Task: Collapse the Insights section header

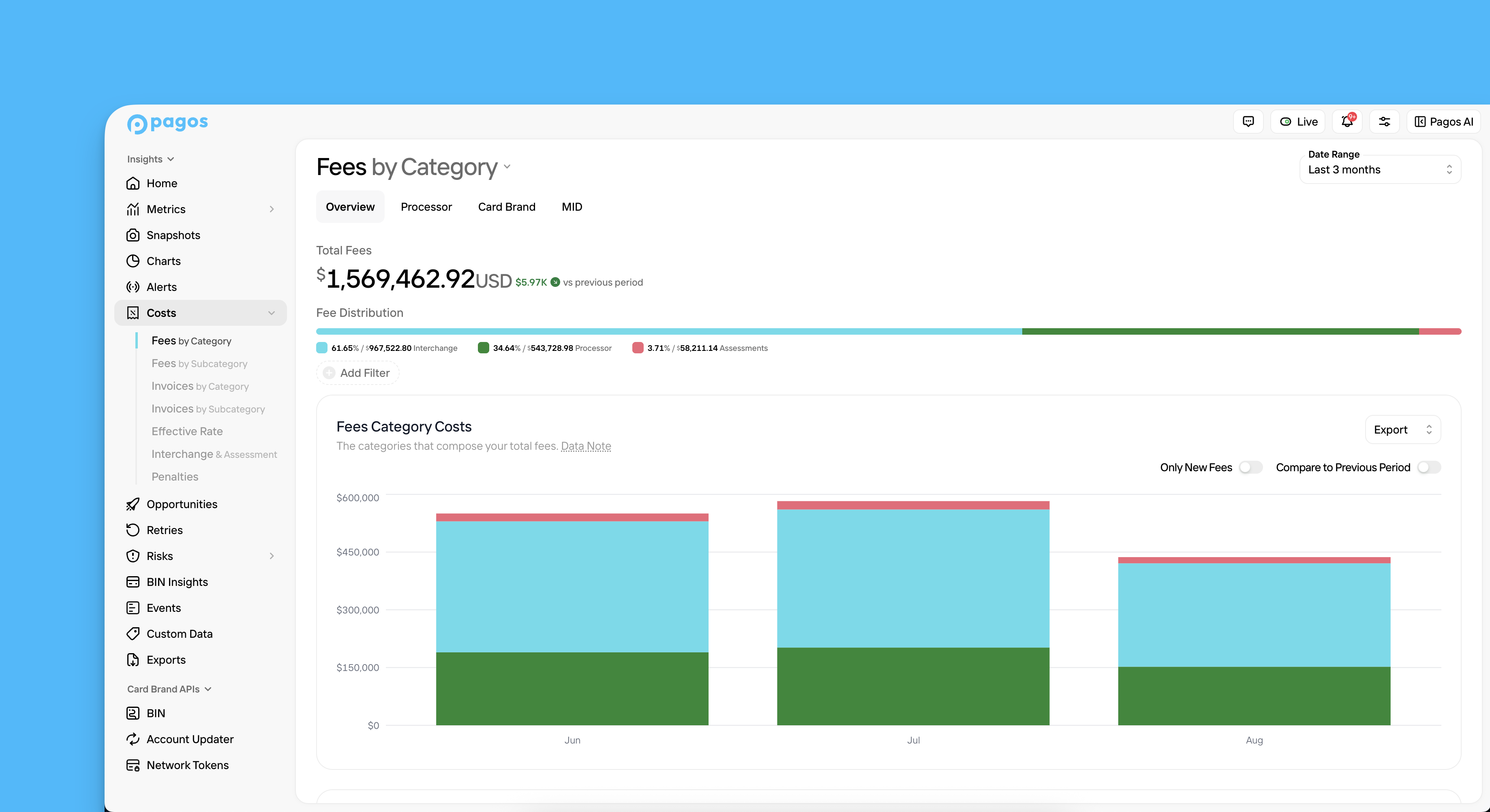Action: (x=150, y=159)
